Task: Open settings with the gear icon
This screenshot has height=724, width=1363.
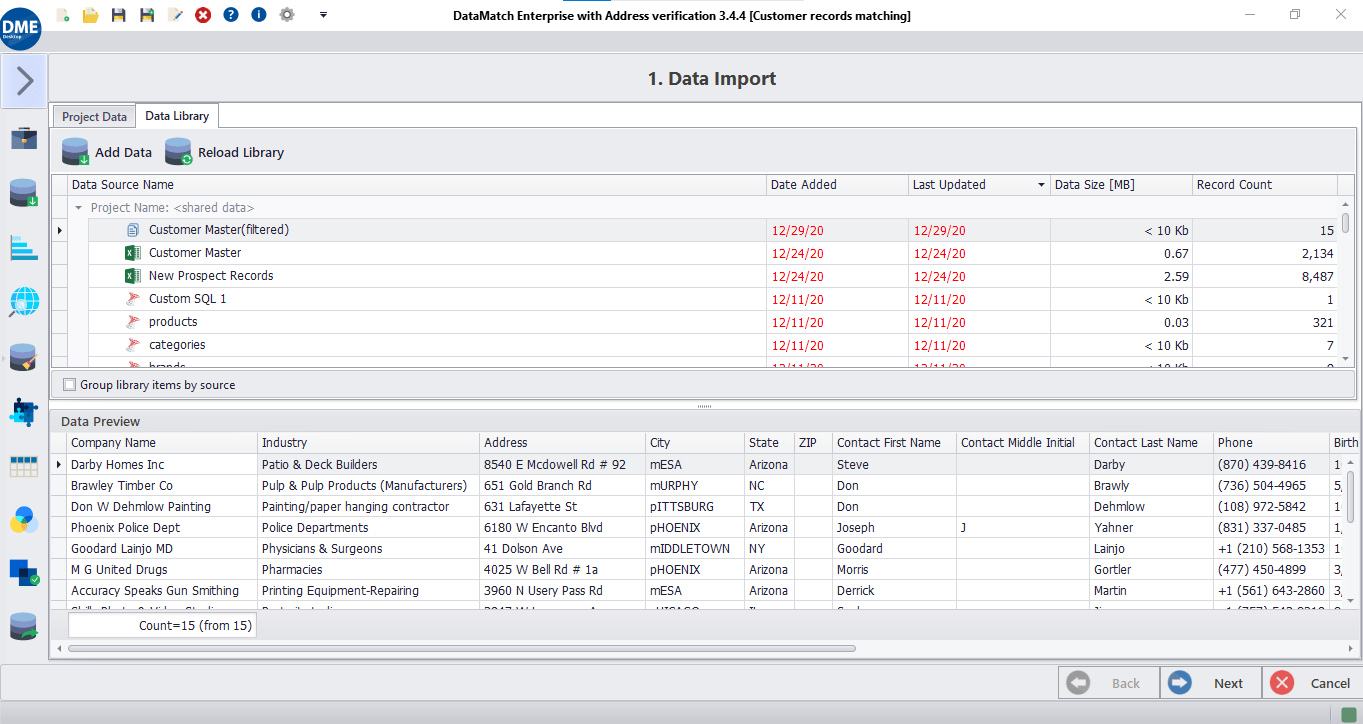Action: point(287,15)
